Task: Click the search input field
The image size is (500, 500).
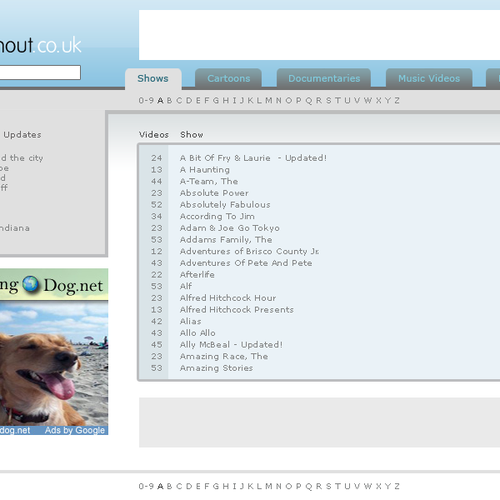Action: tap(39, 72)
